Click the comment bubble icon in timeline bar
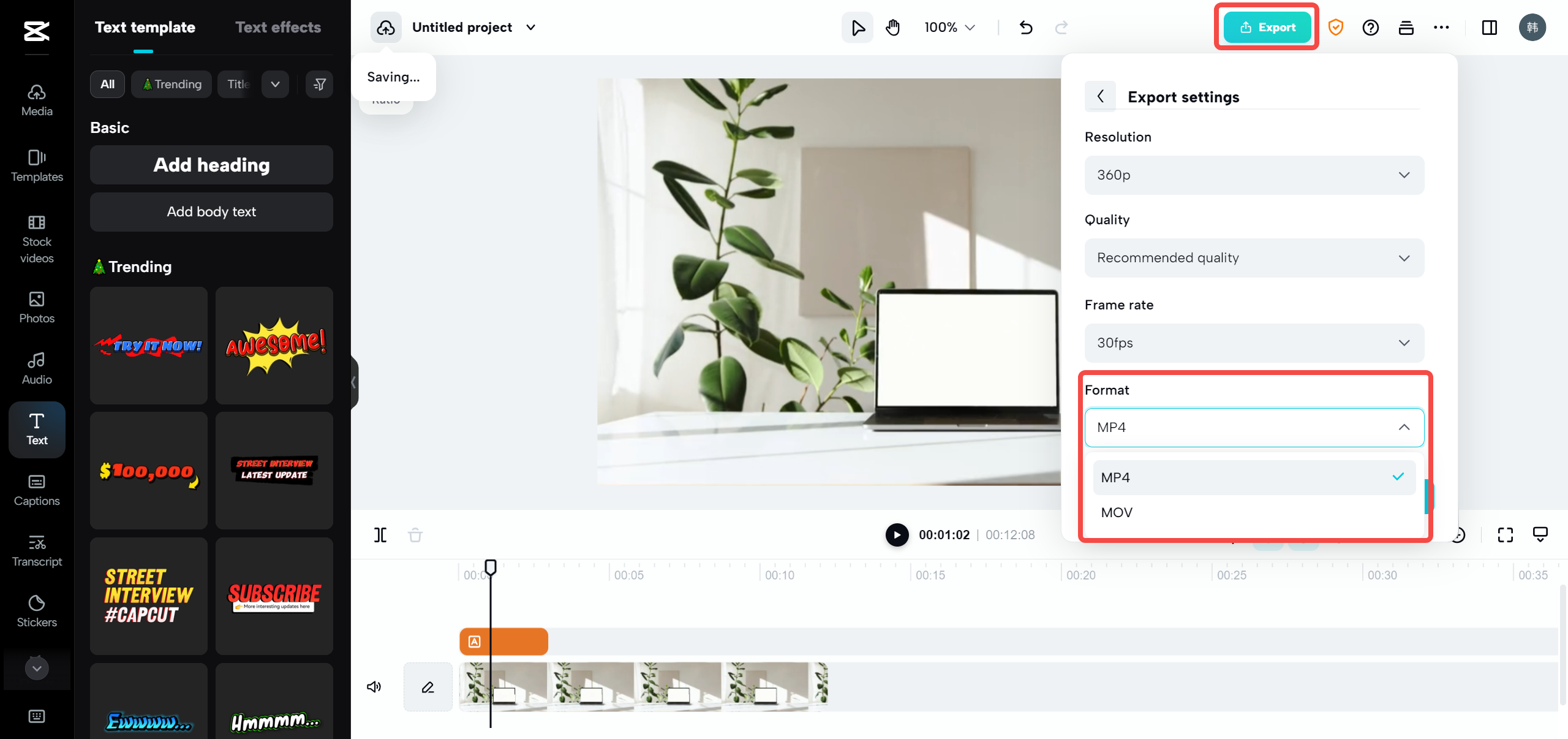This screenshot has width=1568, height=739. [x=1540, y=535]
